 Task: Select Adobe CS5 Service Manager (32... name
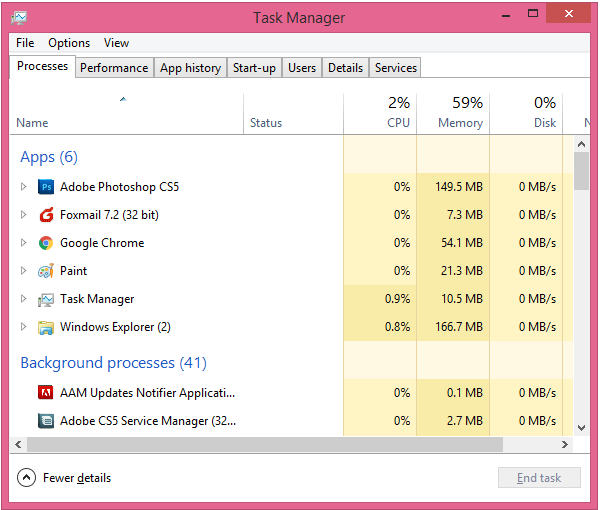point(148,421)
